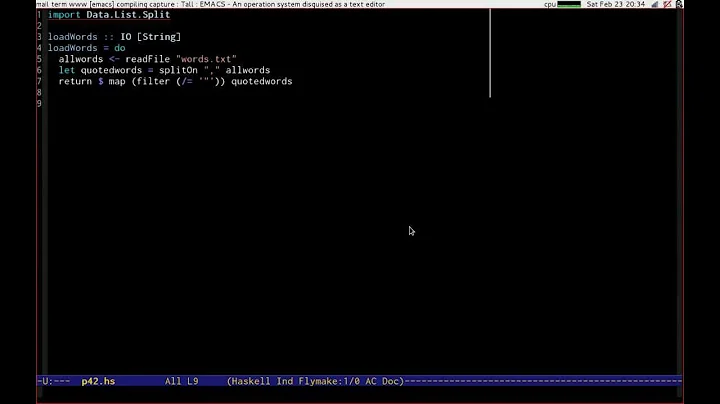720x404 pixels.
Task: Click "All" position indicator in mode line
Action: (x=173, y=381)
